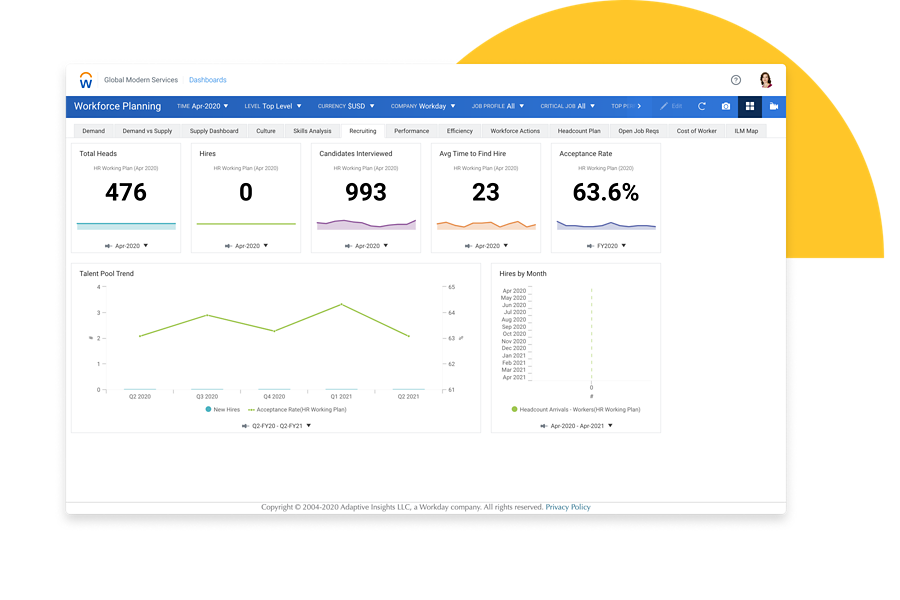This screenshot has width=900, height=600.
Task: Go to Dashboards breadcrumb link
Action: 207,80
